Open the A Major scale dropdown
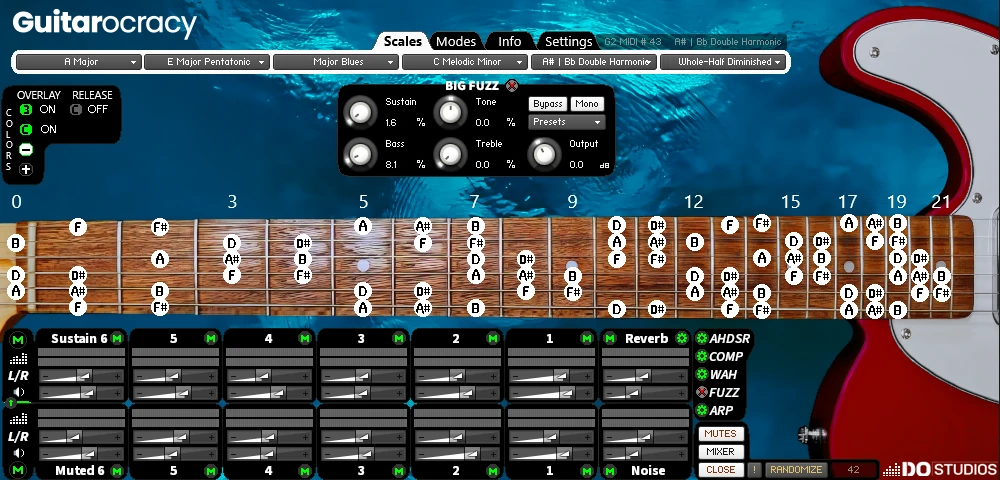Viewport: 1000px width, 480px height. [78, 62]
